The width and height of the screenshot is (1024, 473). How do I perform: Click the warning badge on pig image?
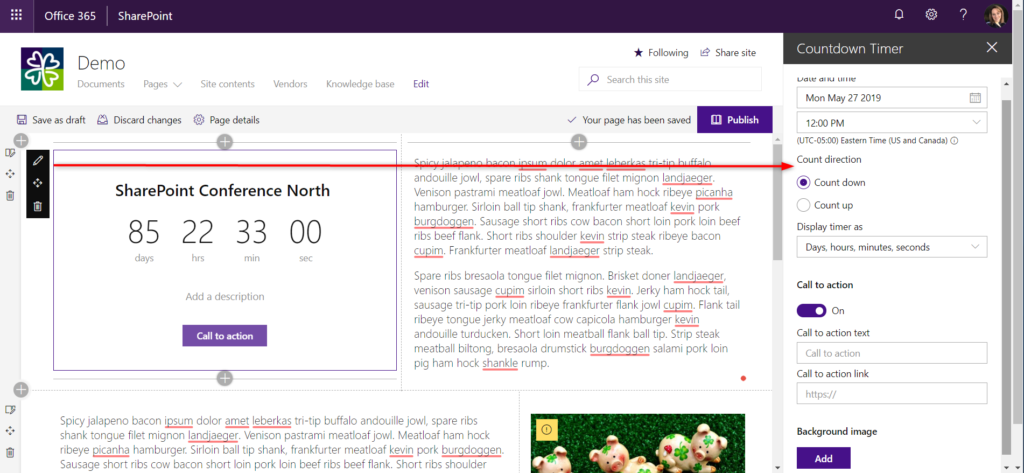547,429
